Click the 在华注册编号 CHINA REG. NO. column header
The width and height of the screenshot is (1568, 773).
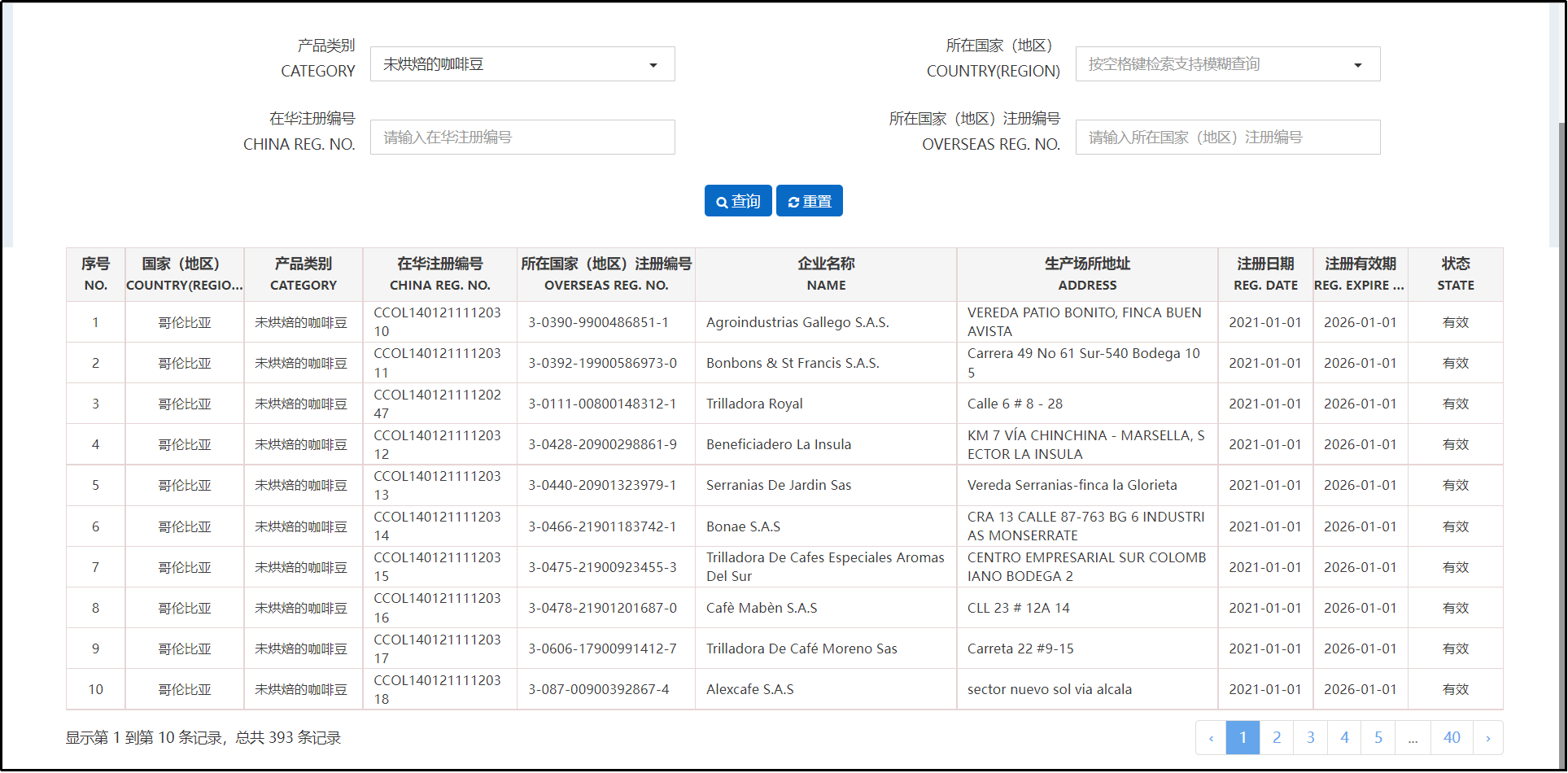pos(440,274)
